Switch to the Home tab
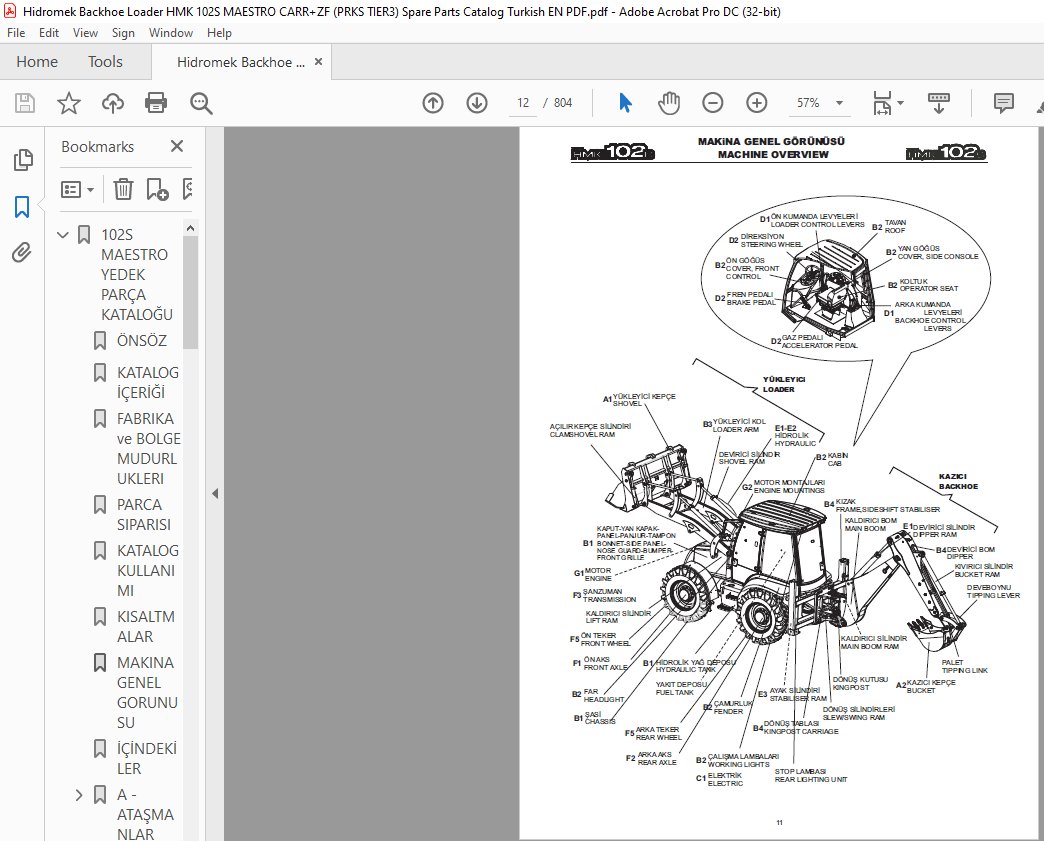Viewport: 1044px width, 841px height. (x=37, y=62)
